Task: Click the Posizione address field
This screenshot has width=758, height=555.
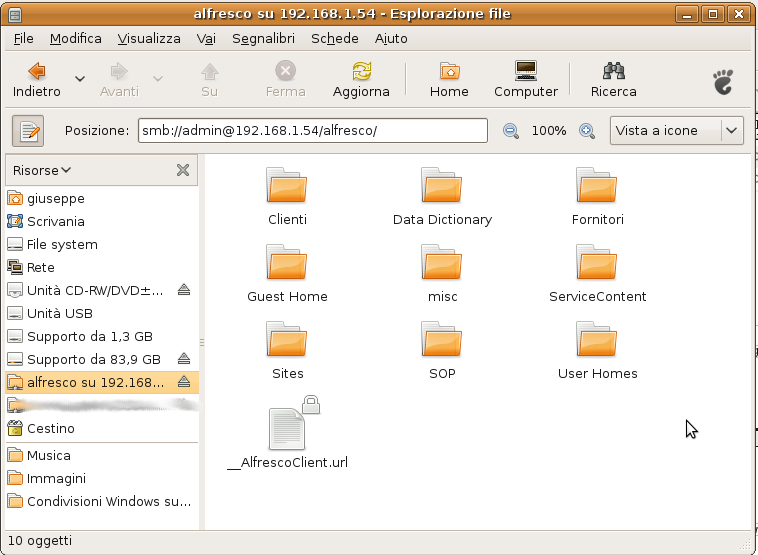Action: tap(313, 131)
